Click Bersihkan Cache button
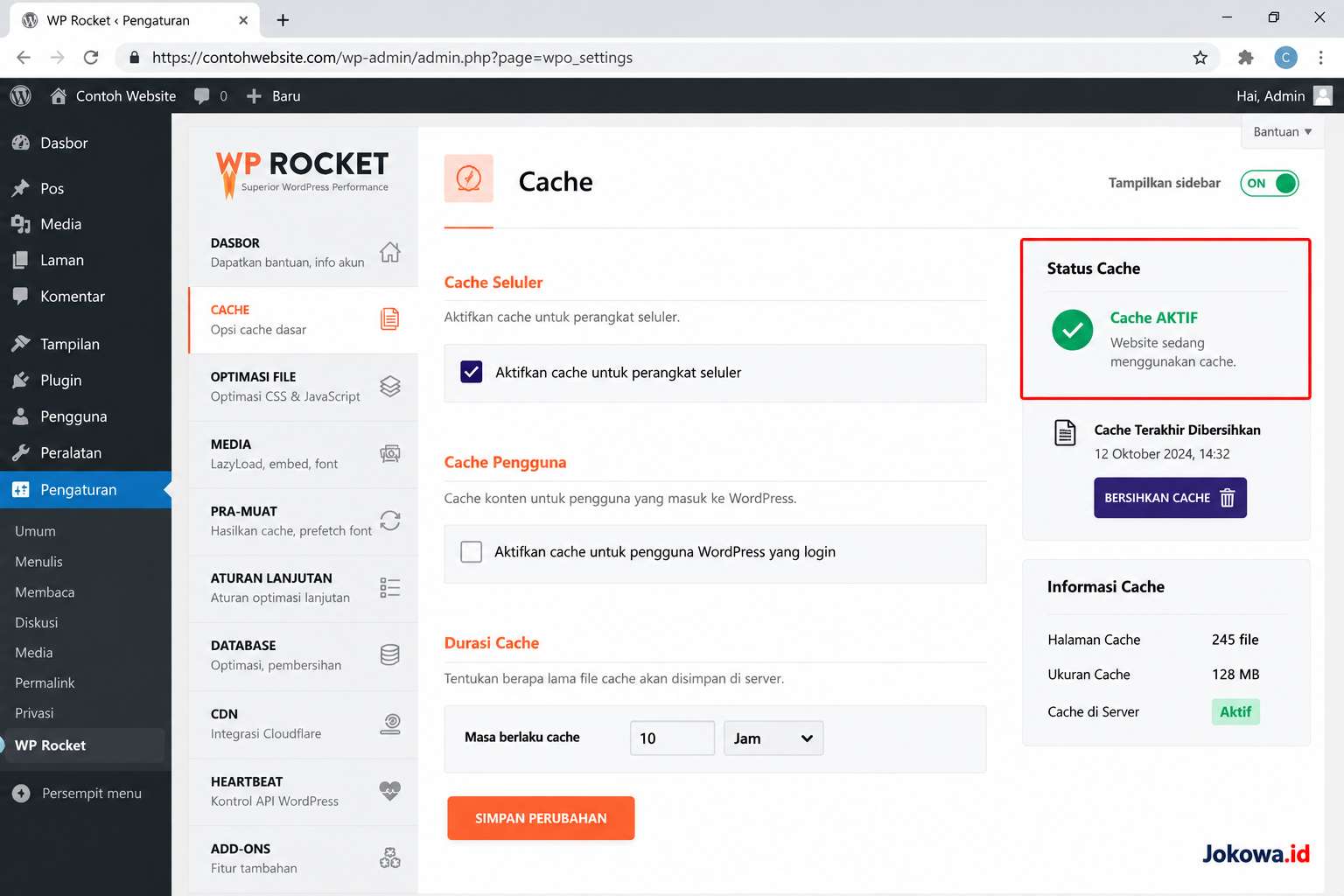The height and width of the screenshot is (896, 1344). 1170,498
